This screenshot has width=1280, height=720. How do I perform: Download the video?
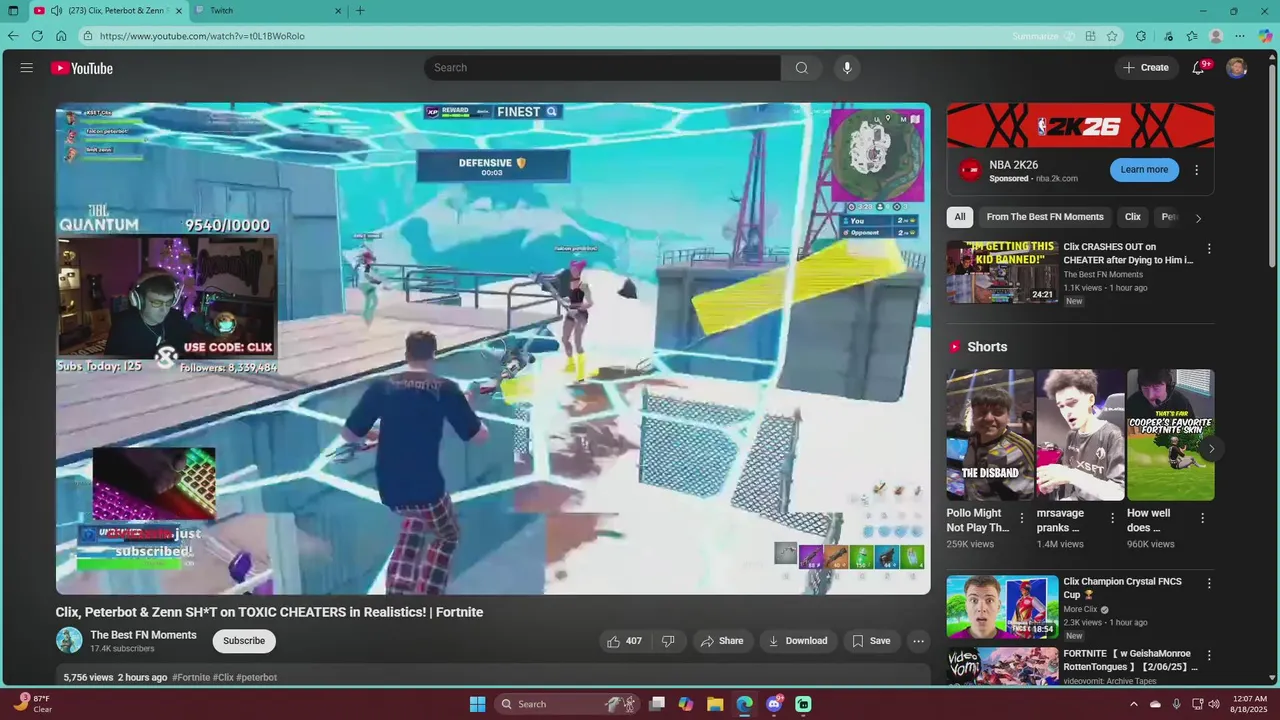[797, 641]
